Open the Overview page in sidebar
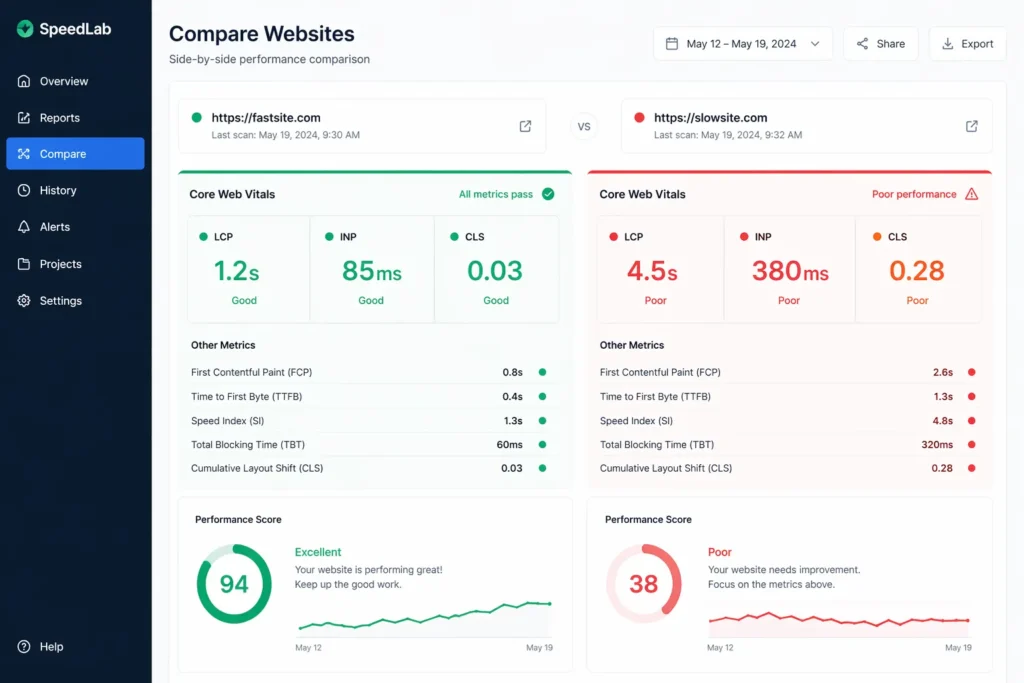Screen dimensions: 1024x683 (x=75, y=81)
